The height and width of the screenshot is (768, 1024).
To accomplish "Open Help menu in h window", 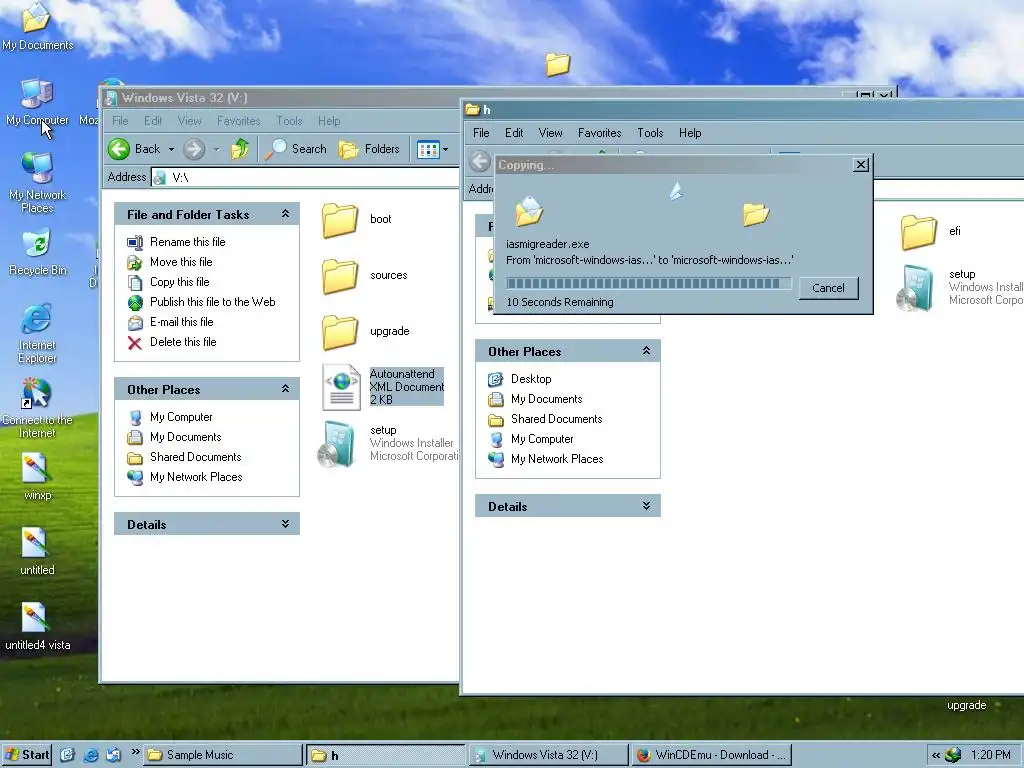I will (690, 133).
